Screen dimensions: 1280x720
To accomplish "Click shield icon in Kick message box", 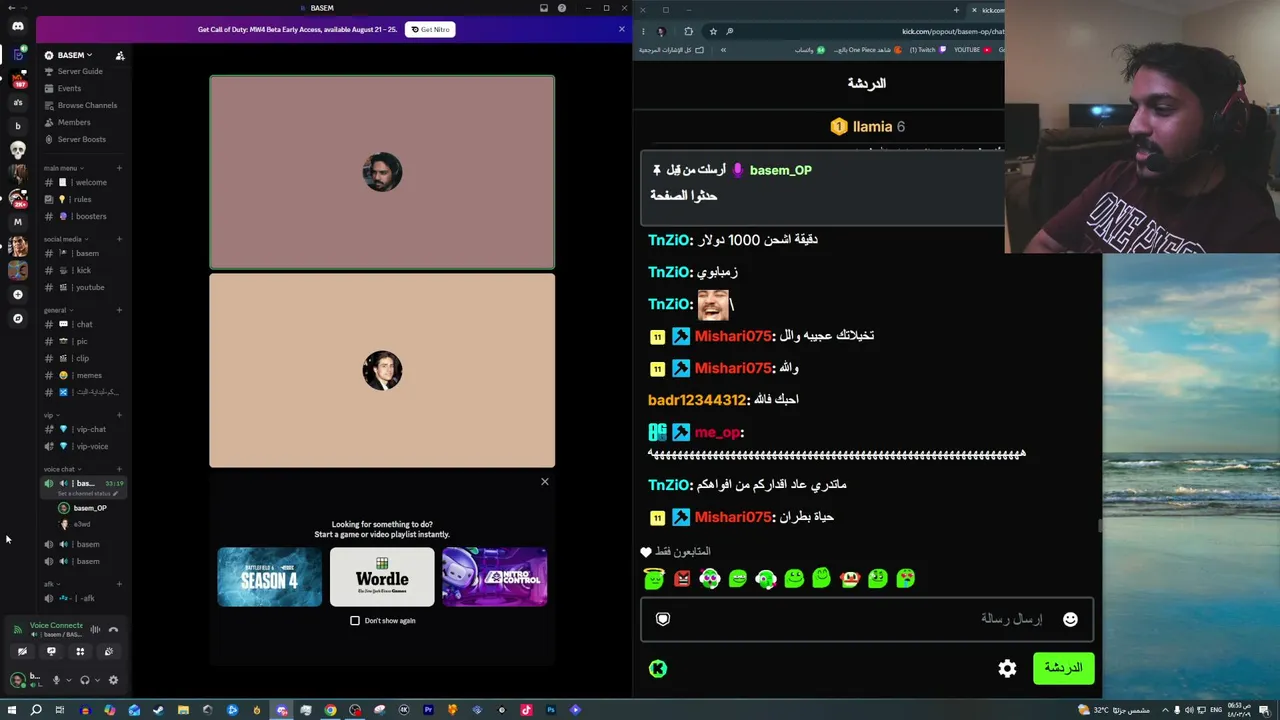I will [x=662, y=619].
